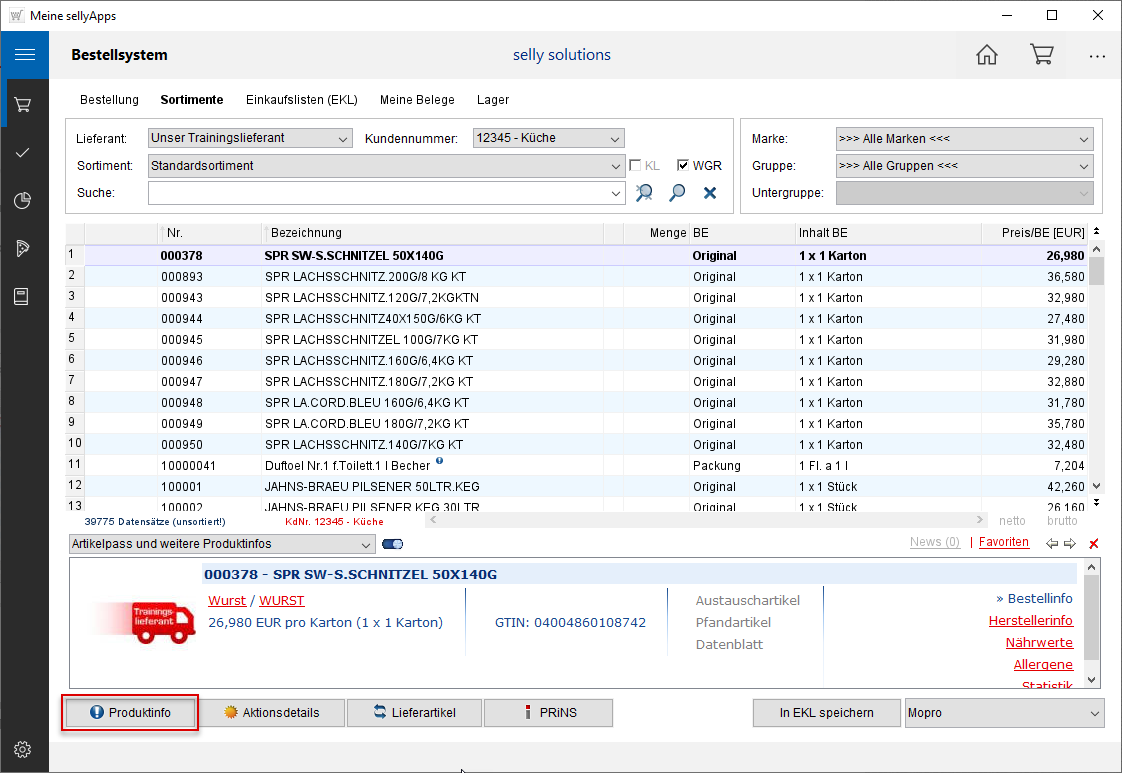This screenshot has height=773, width=1122.
Task: Expand the Lieferant dropdown
Action: (343, 138)
